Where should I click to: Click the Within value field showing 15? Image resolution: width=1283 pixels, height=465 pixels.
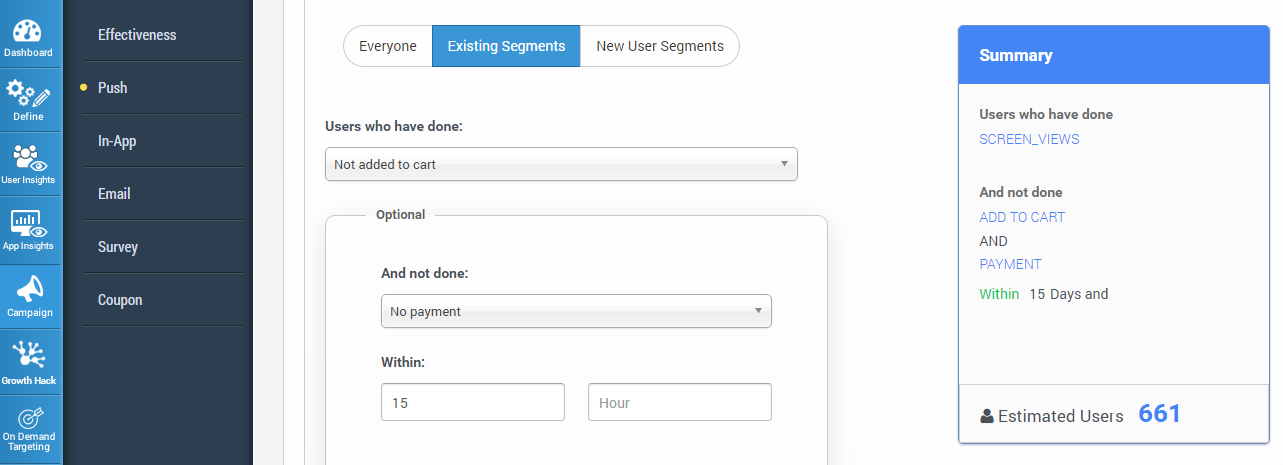point(472,402)
